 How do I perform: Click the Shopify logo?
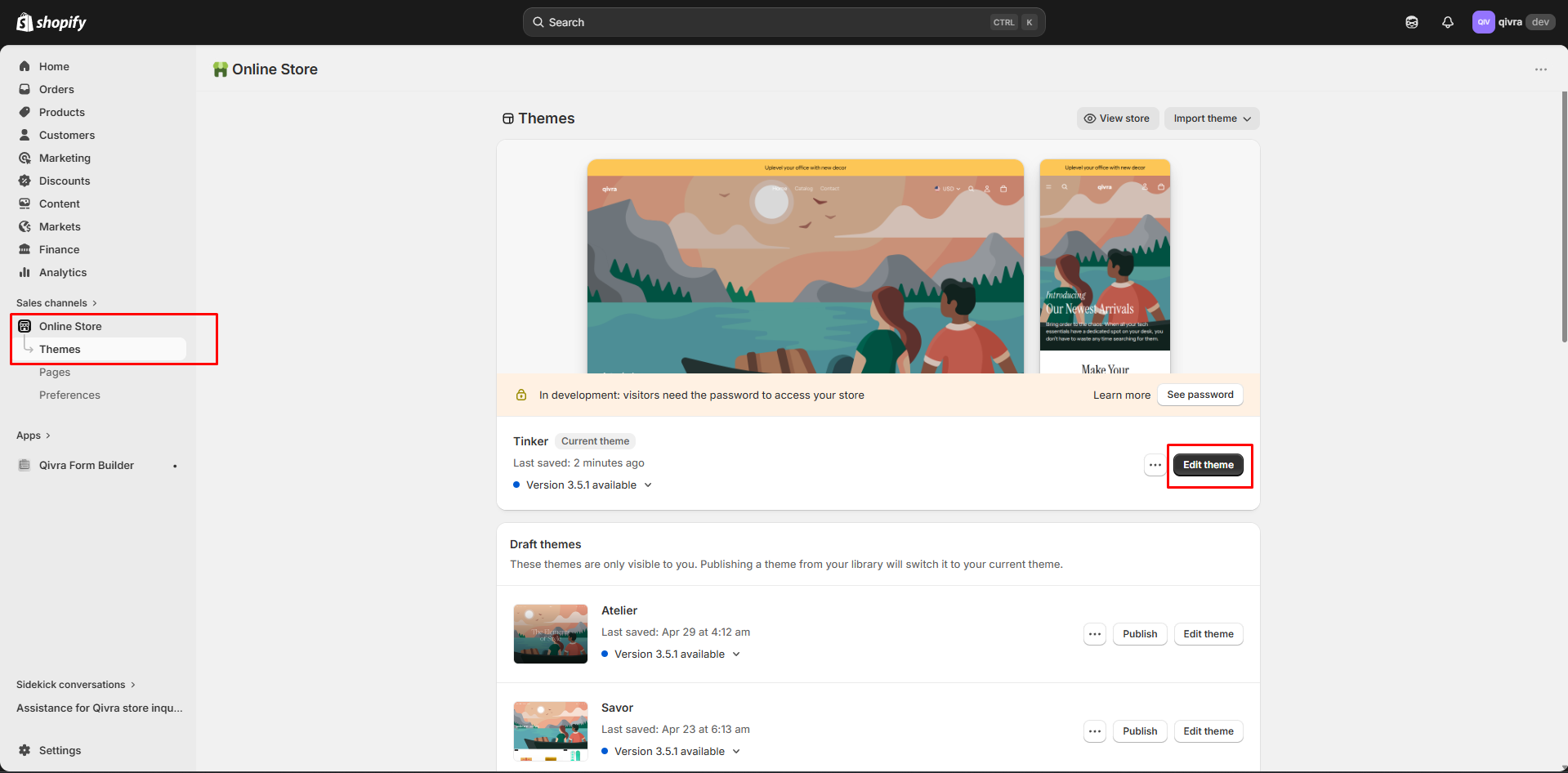coord(51,22)
